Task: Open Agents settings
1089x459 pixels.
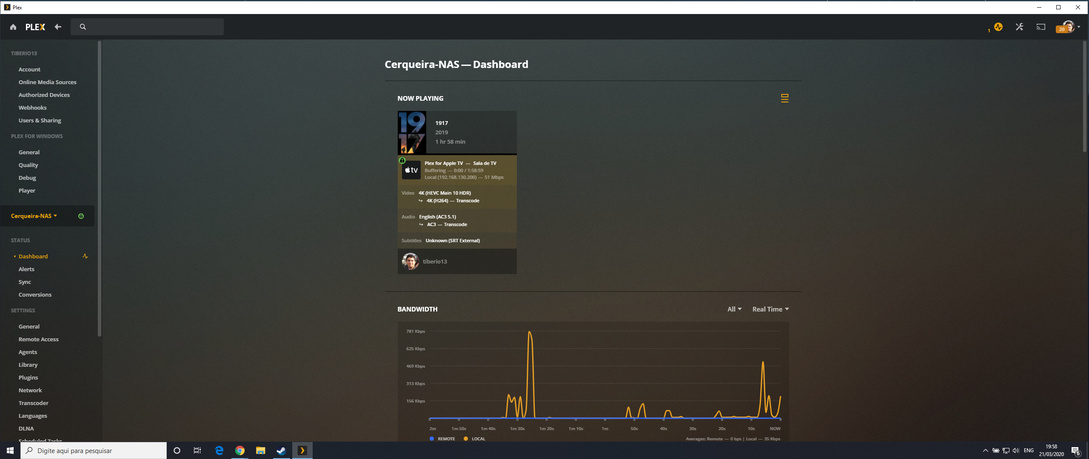Action: coord(28,352)
